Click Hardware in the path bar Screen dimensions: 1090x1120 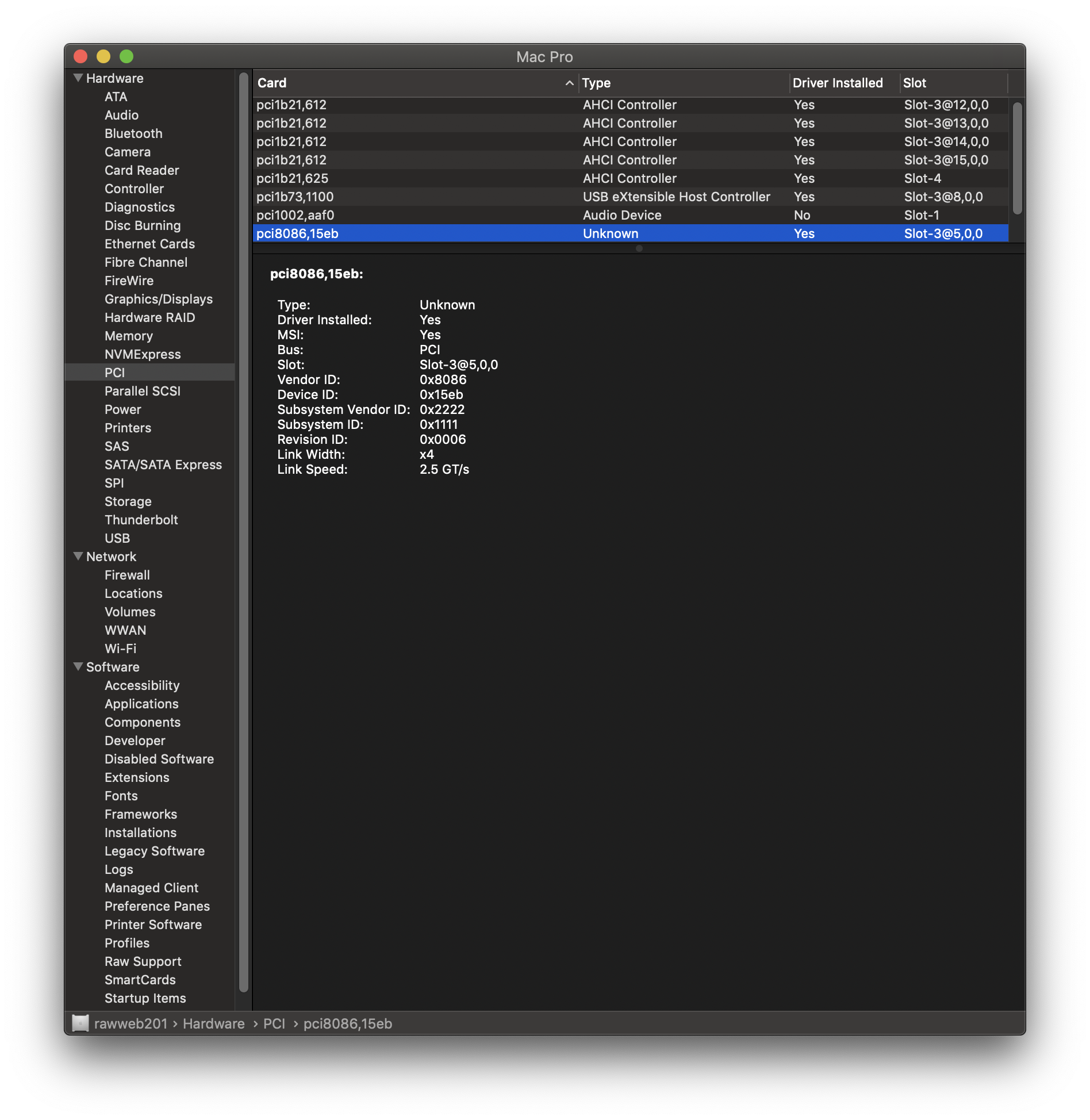click(214, 1023)
